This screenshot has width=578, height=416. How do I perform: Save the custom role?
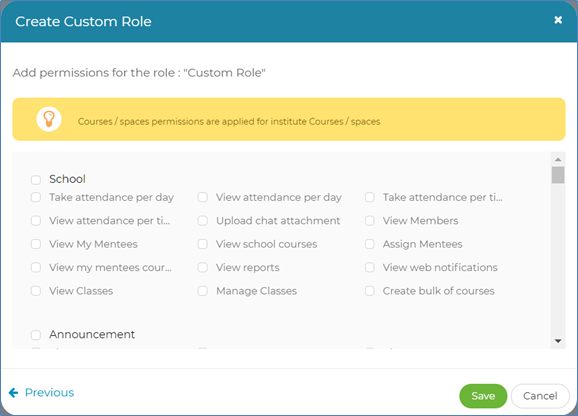pyautogui.click(x=483, y=396)
